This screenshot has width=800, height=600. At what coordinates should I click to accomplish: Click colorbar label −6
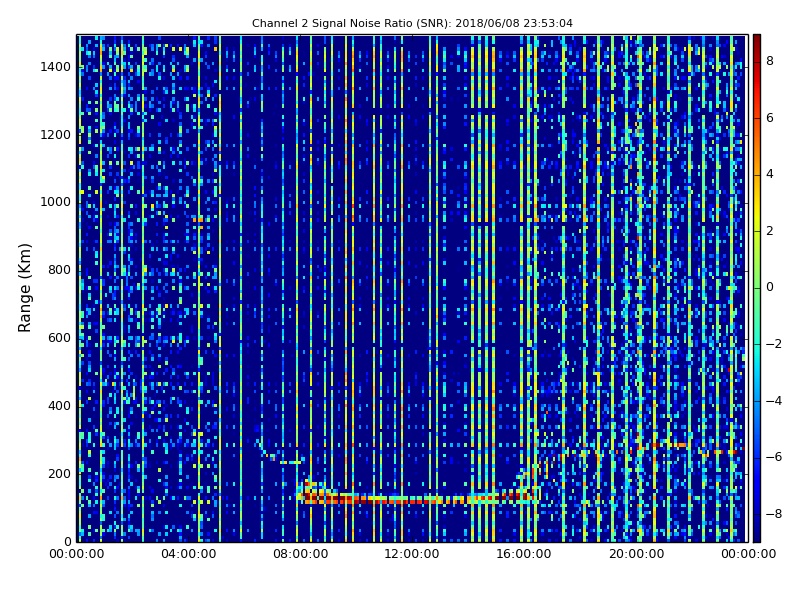click(774, 457)
